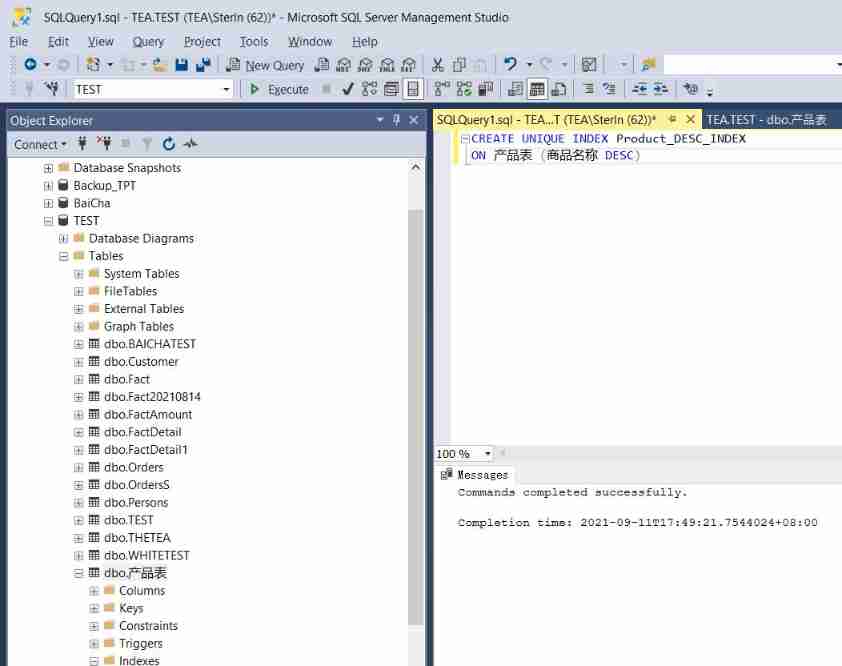Click the Refresh icon in Object Explorer
Screen dimensions: 842x666
(x=169, y=144)
